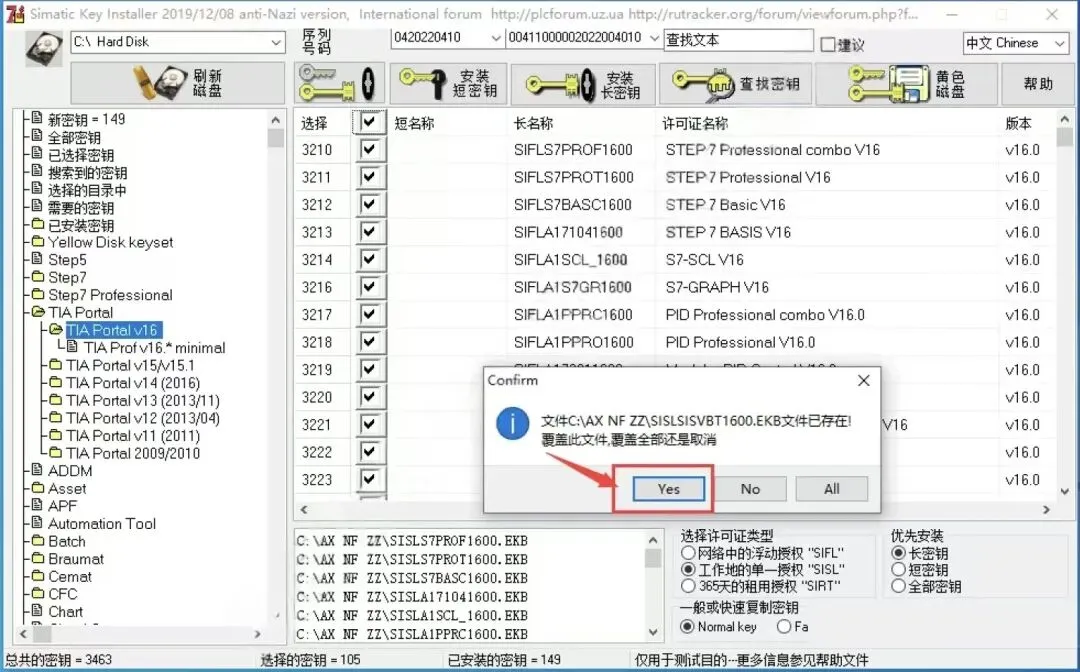Click the tree panel scrollbar up arrow

coord(276,120)
